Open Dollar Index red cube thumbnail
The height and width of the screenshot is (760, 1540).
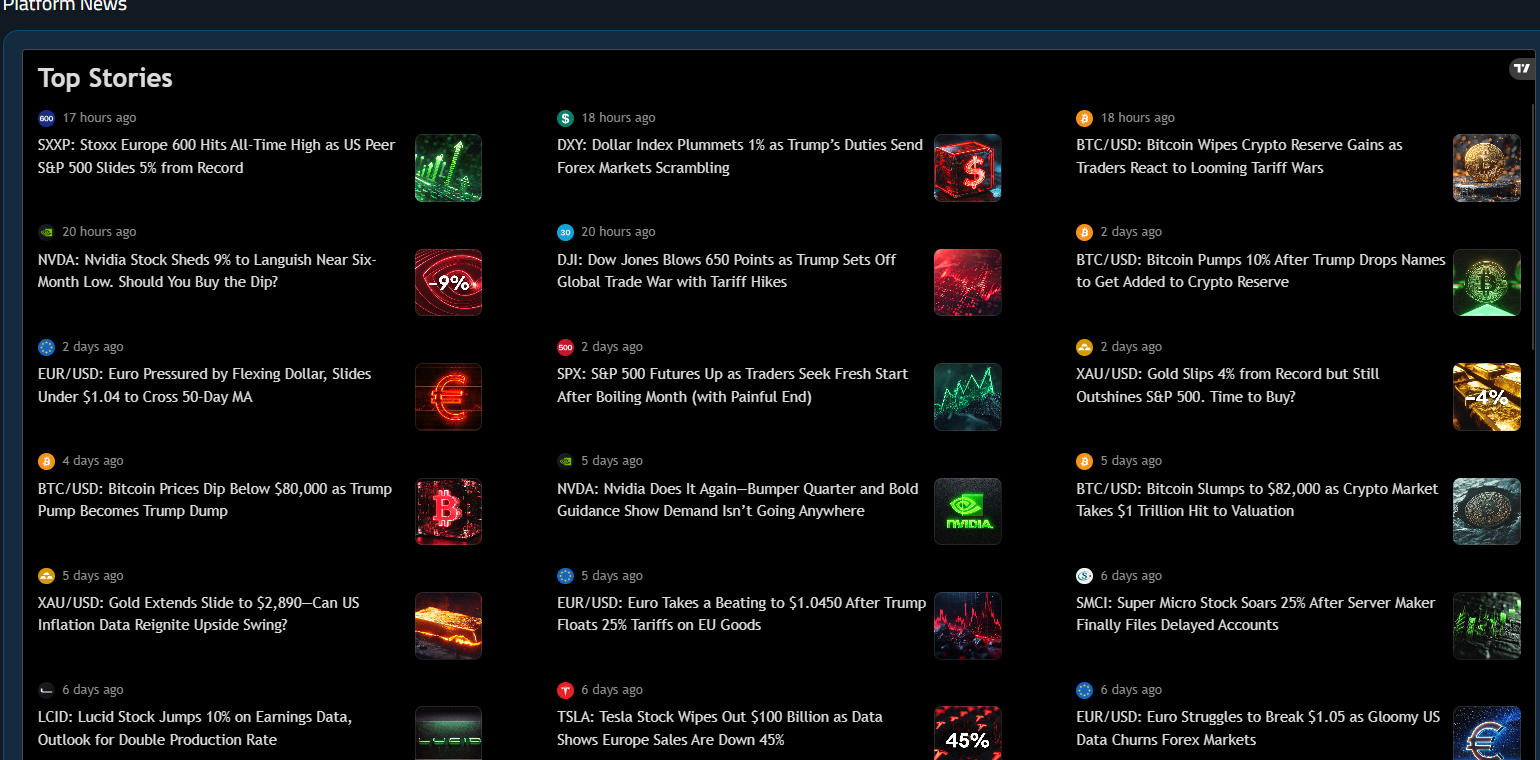coord(967,168)
